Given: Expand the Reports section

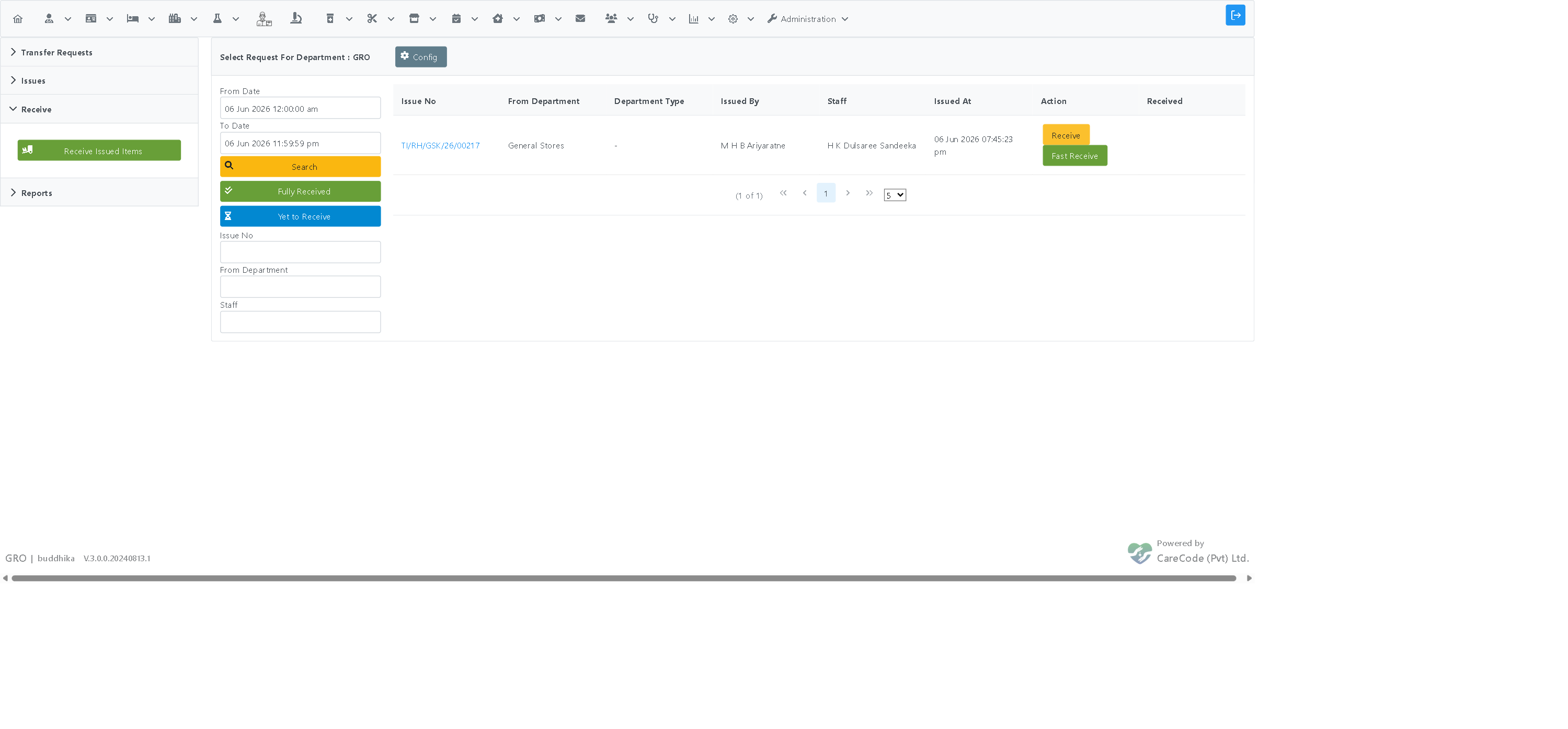Looking at the screenshot, I should [99, 193].
